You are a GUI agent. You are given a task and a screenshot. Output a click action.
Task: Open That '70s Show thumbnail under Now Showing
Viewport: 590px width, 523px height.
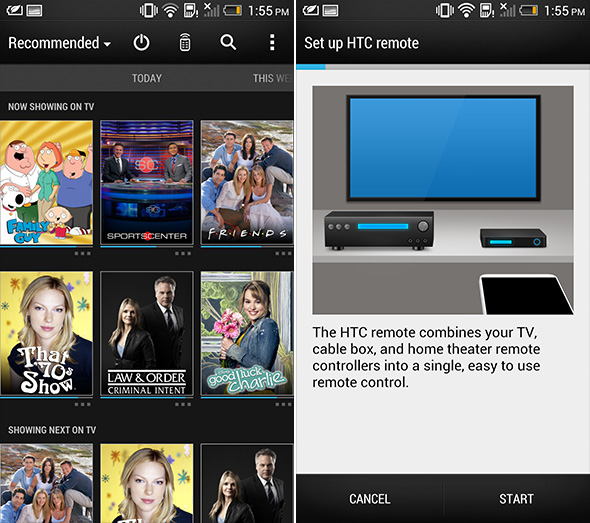(x=46, y=334)
